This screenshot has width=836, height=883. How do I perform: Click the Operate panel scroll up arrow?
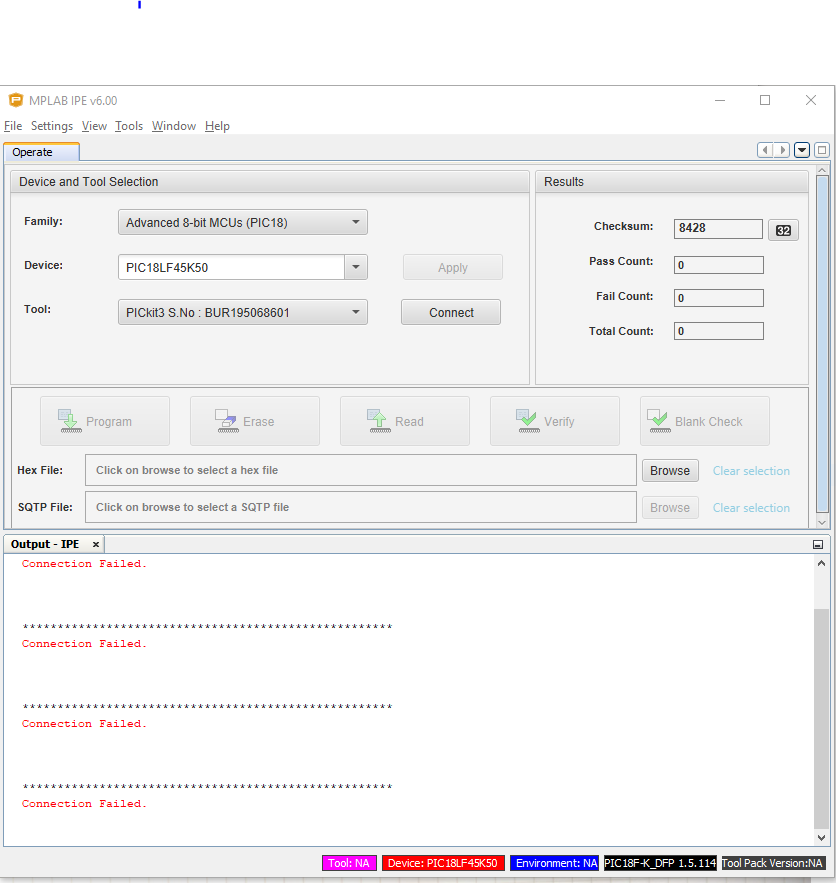pyautogui.click(x=822, y=170)
